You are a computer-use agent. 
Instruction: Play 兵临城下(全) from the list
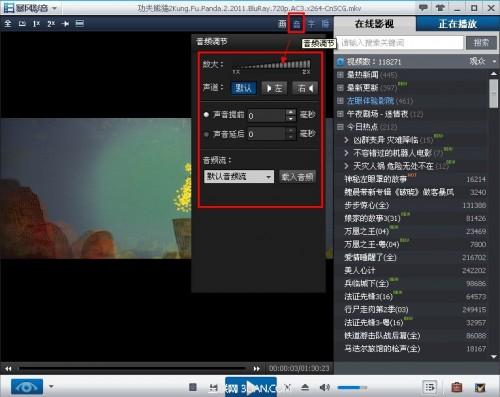[367, 284]
